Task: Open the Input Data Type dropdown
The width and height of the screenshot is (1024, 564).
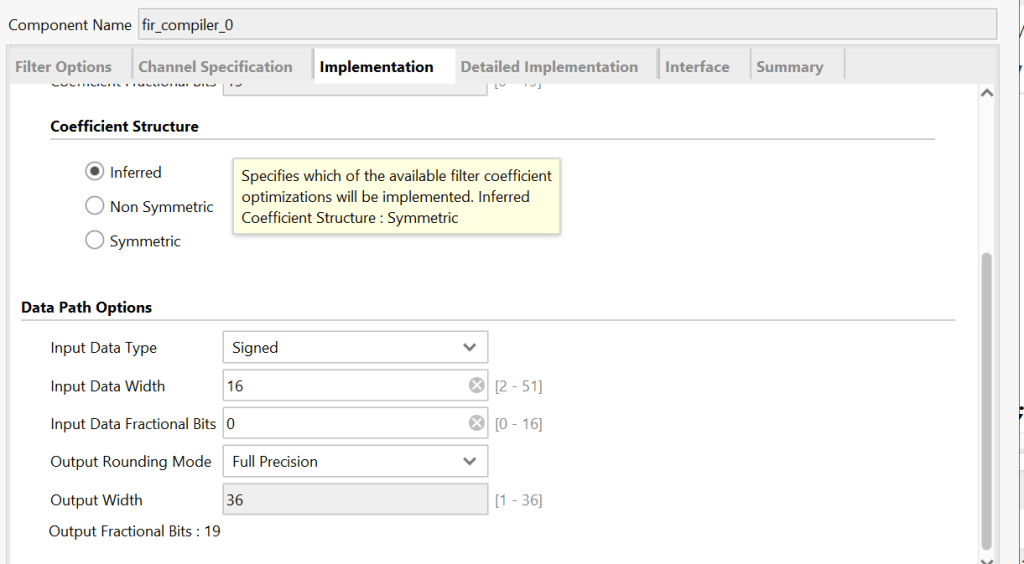Action: (354, 348)
